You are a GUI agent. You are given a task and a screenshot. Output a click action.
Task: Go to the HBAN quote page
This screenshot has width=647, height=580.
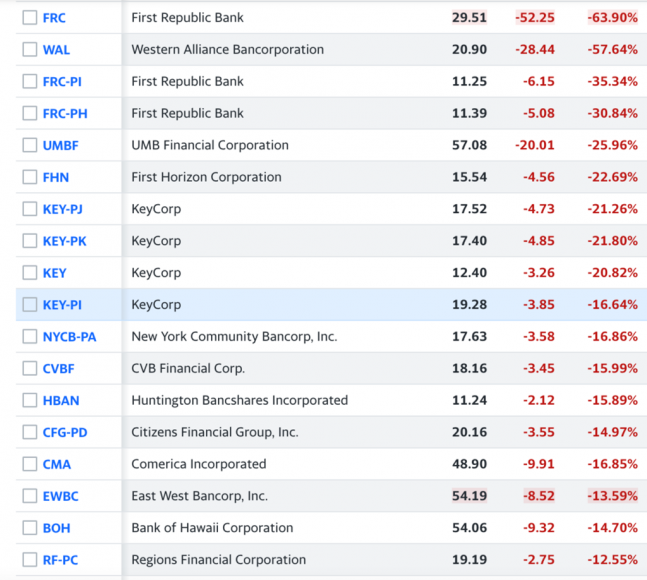point(61,401)
